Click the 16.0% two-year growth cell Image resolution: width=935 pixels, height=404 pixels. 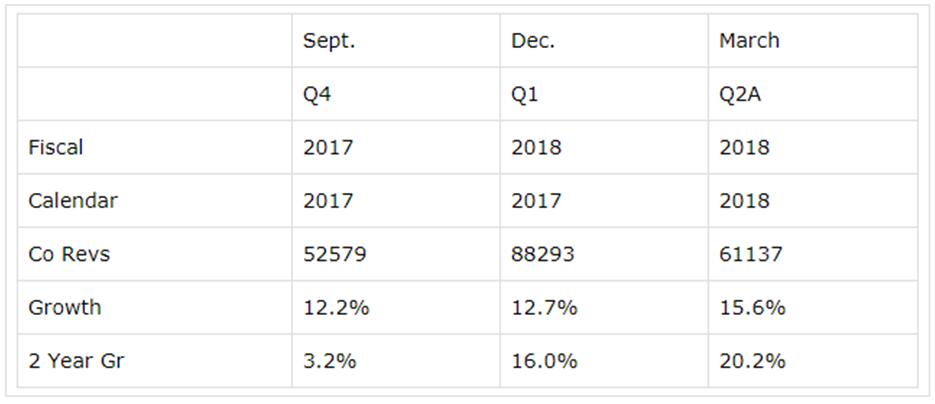tap(544, 360)
